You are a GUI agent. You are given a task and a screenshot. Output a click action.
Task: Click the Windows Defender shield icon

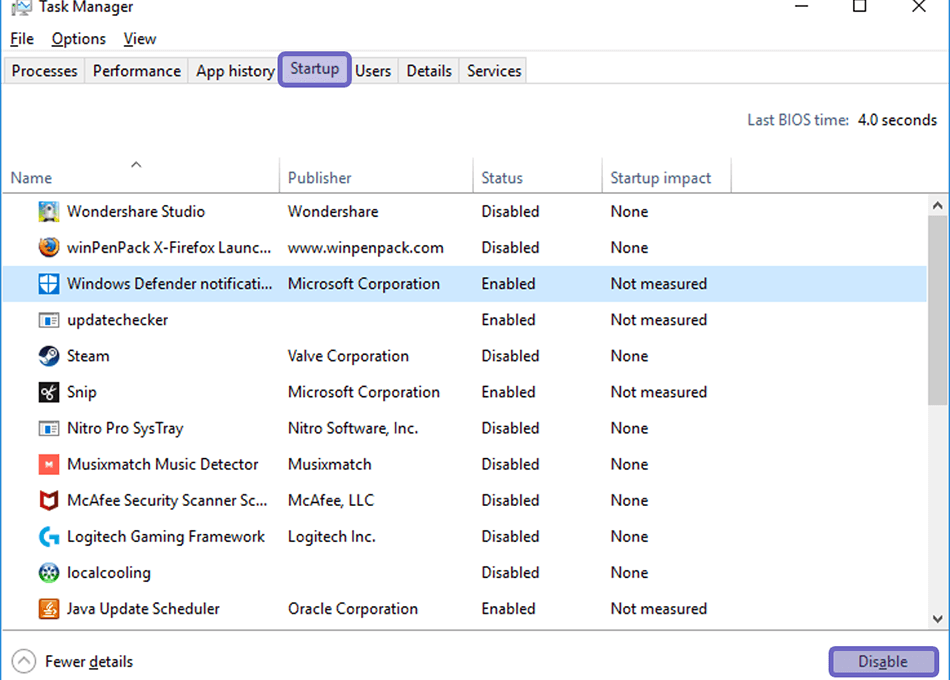[48, 284]
